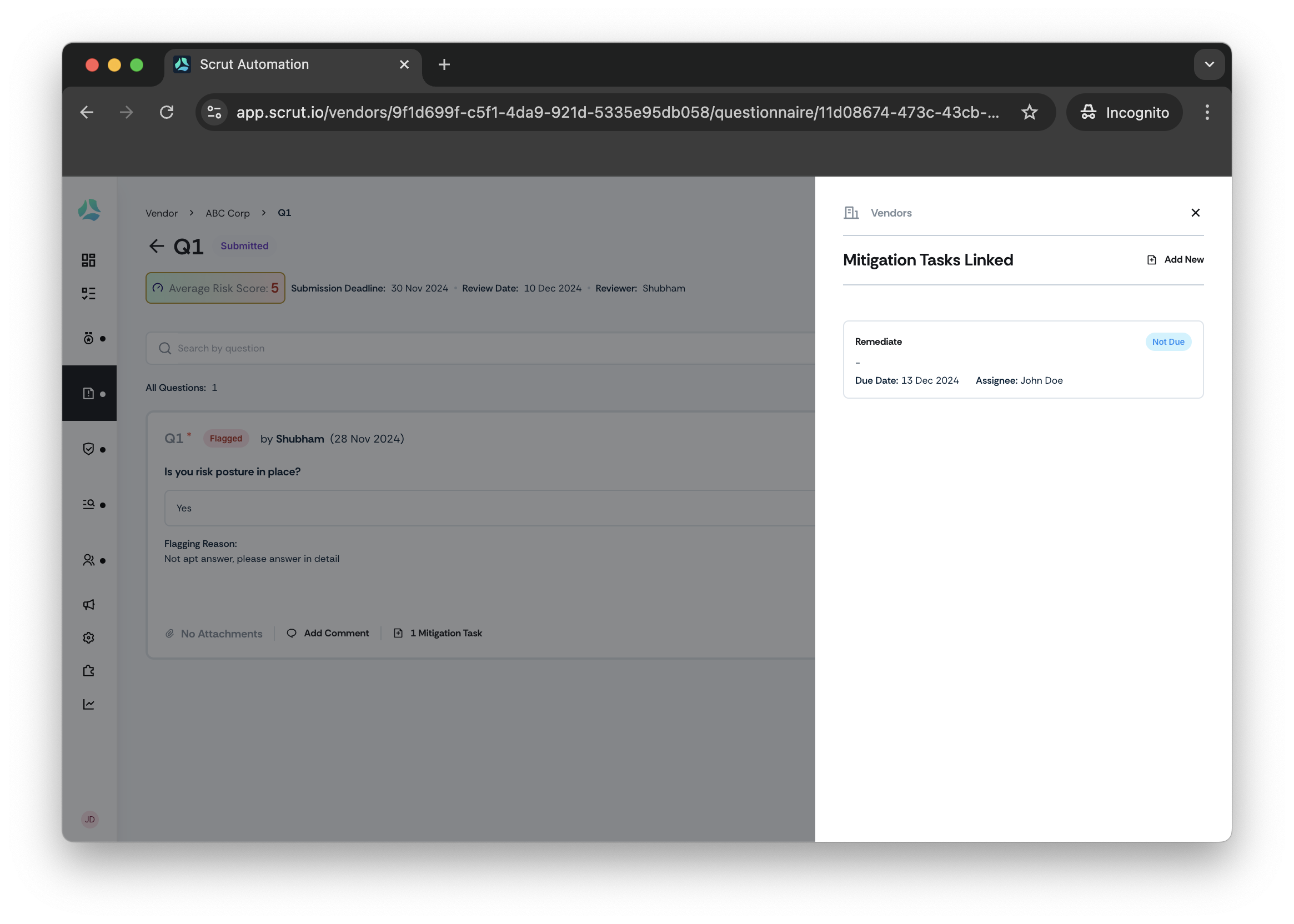Open the checklist tasks icon in sidebar

coord(88,294)
